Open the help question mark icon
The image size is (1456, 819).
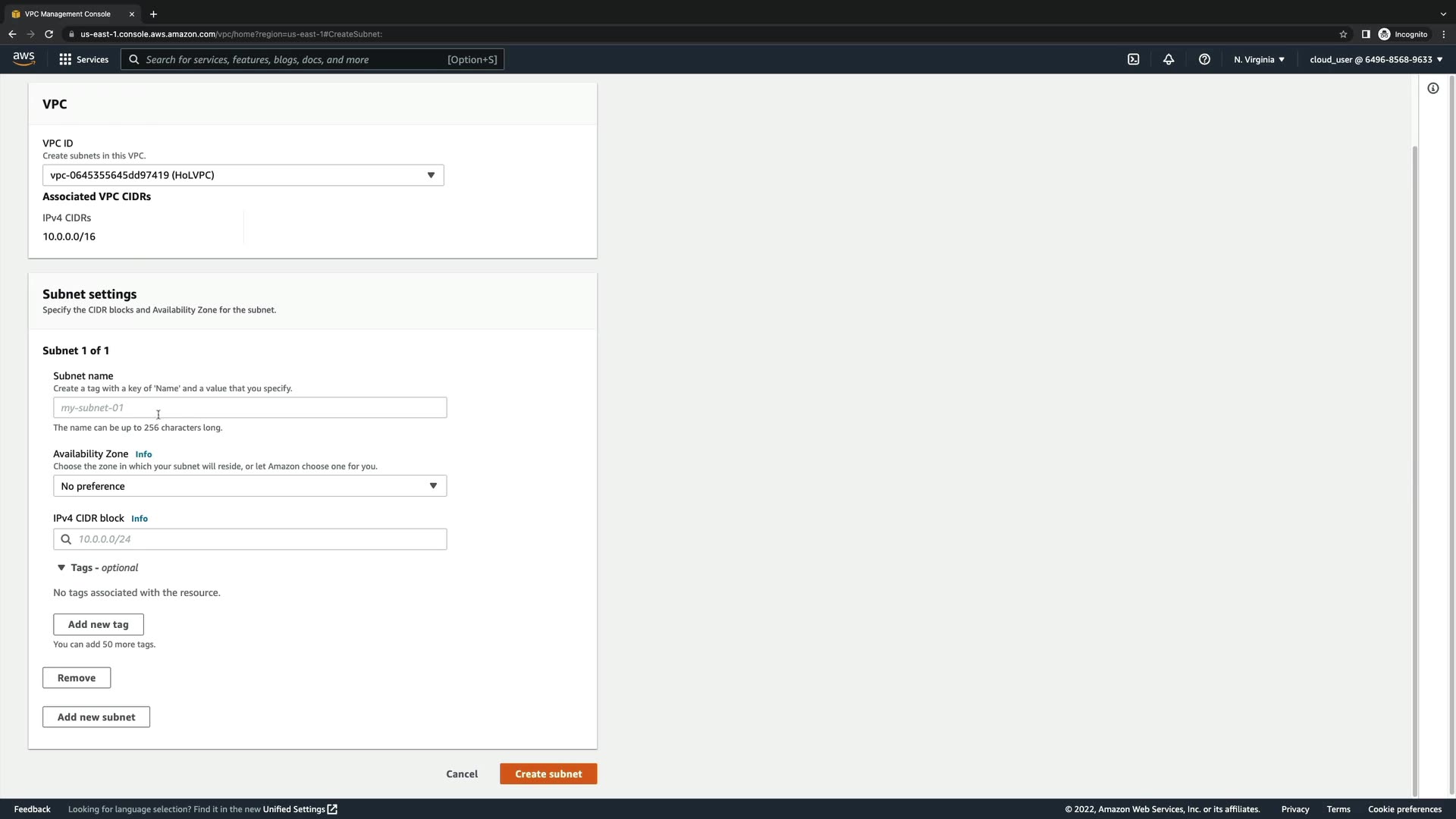click(x=1204, y=59)
